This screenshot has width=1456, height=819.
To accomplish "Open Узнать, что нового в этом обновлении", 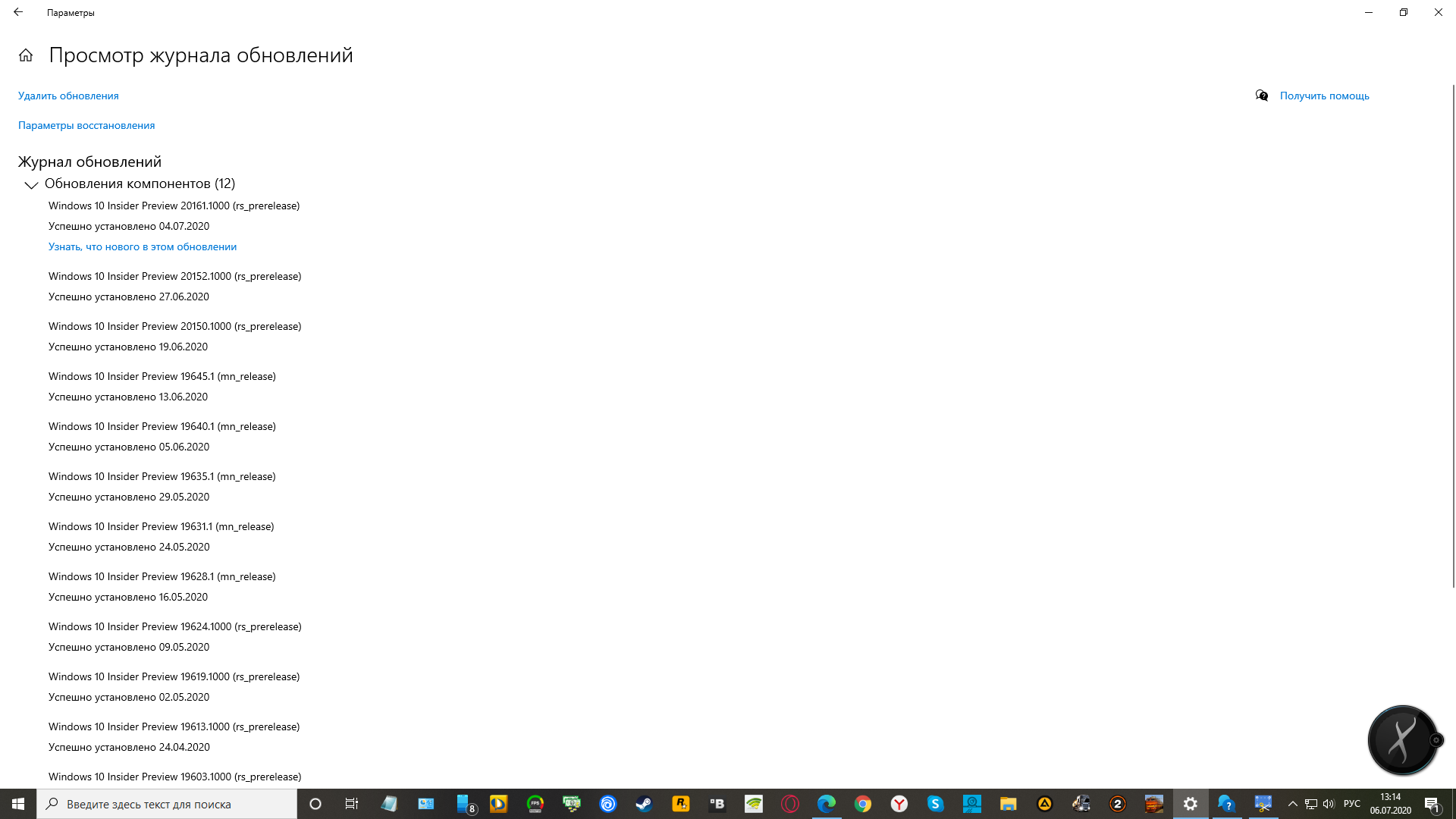I will (x=143, y=246).
